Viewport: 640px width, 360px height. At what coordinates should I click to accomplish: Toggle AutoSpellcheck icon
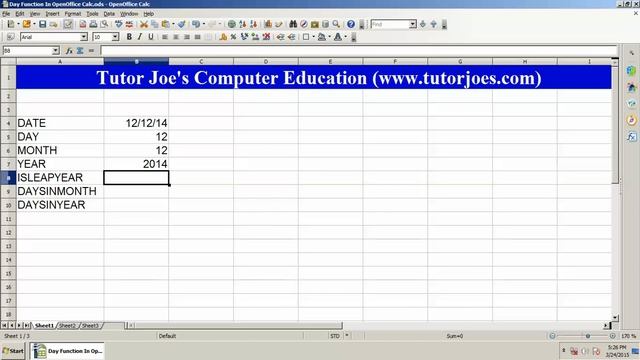[129, 24]
